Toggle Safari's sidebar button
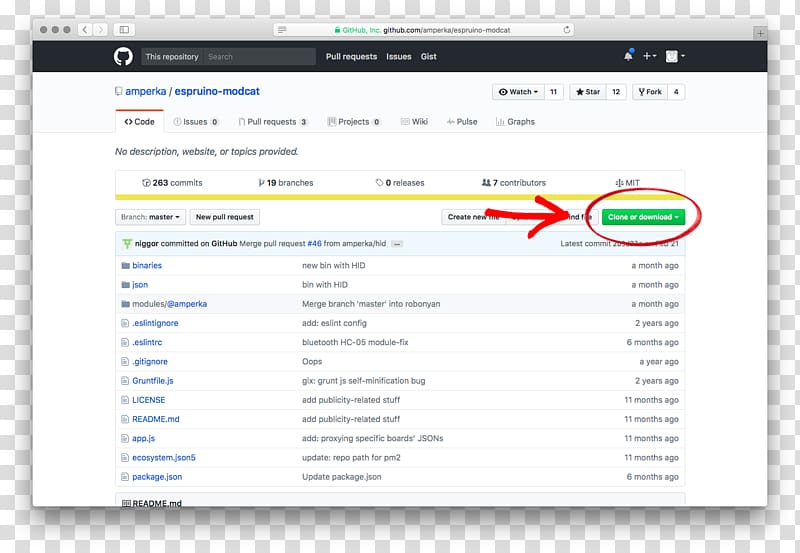The image size is (800, 553). tap(124, 30)
